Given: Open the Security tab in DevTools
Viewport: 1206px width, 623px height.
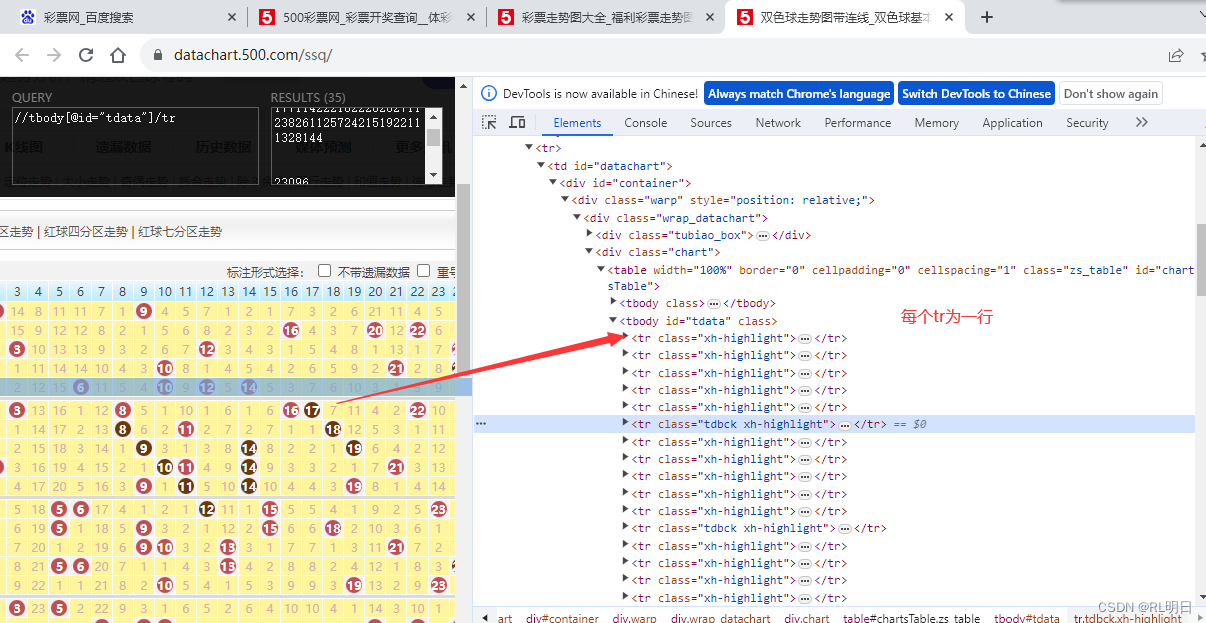Looking at the screenshot, I should [1087, 122].
